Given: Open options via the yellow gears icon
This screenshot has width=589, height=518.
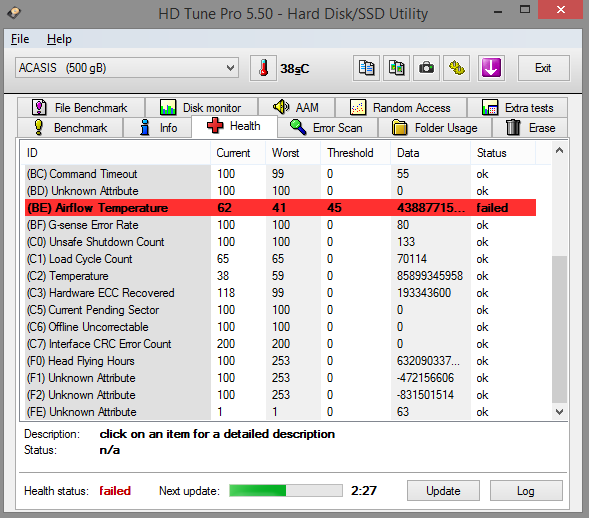Looking at the screenshot, I should click(x=456, y=68).
